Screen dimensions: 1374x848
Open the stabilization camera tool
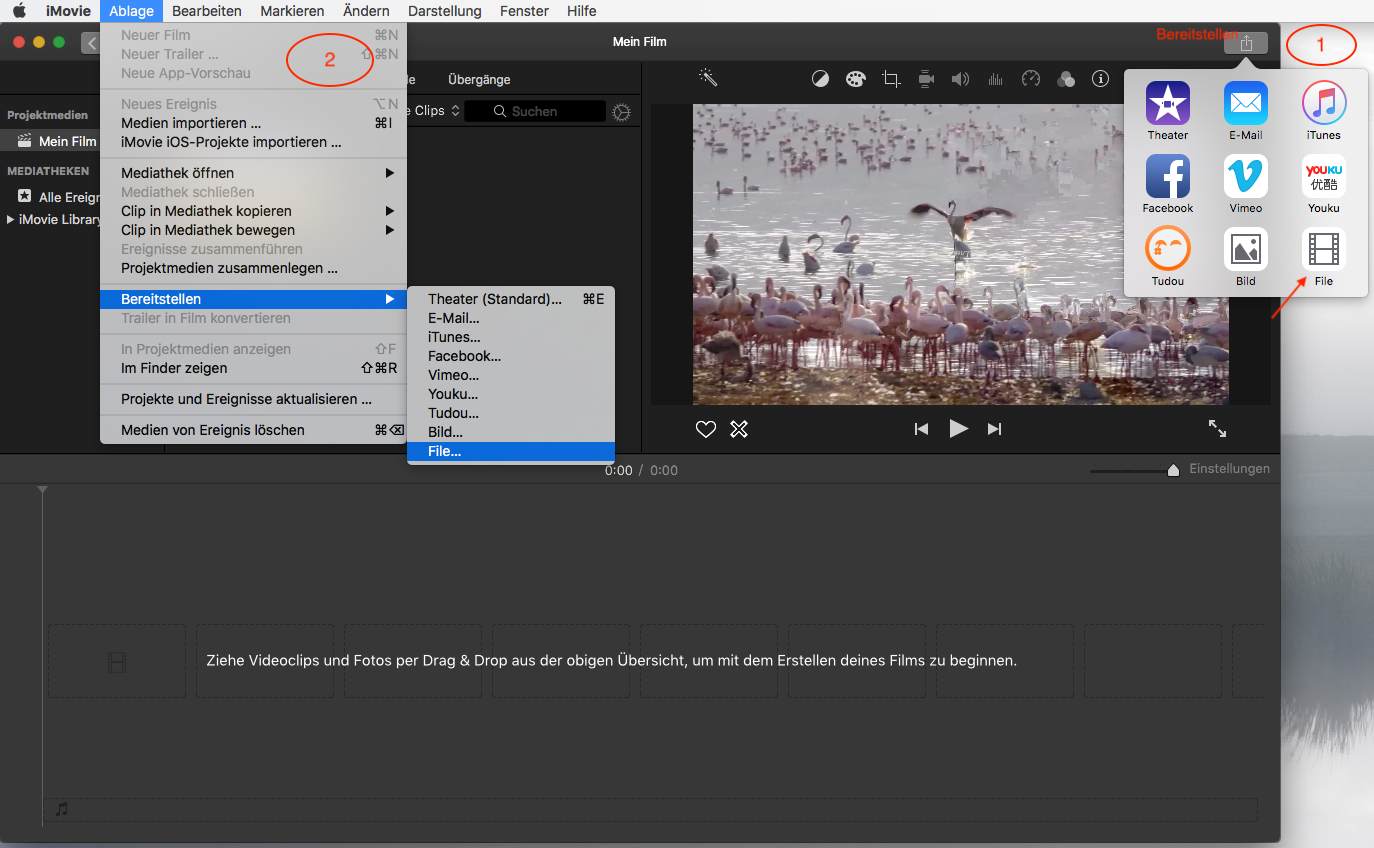(x=926, y=79)
